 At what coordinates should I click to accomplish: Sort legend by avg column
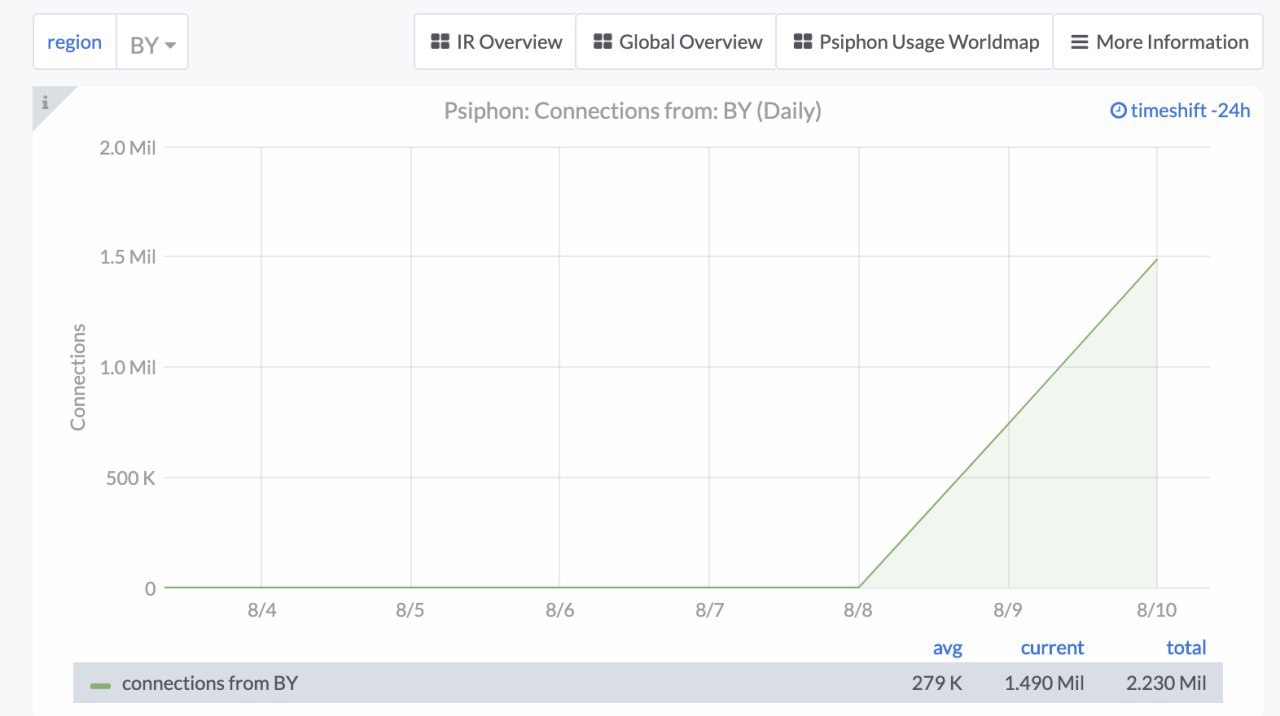pos(947,648)
